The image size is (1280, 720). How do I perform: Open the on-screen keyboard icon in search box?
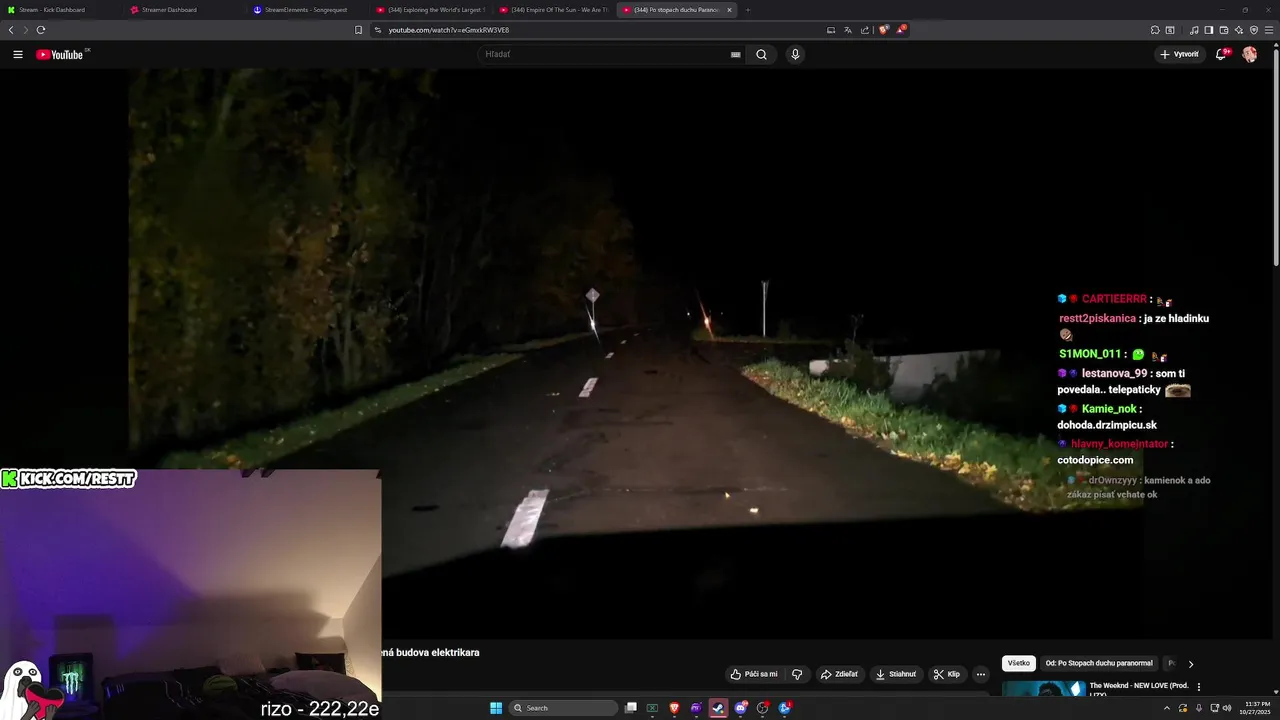click(x=736, y=55)
